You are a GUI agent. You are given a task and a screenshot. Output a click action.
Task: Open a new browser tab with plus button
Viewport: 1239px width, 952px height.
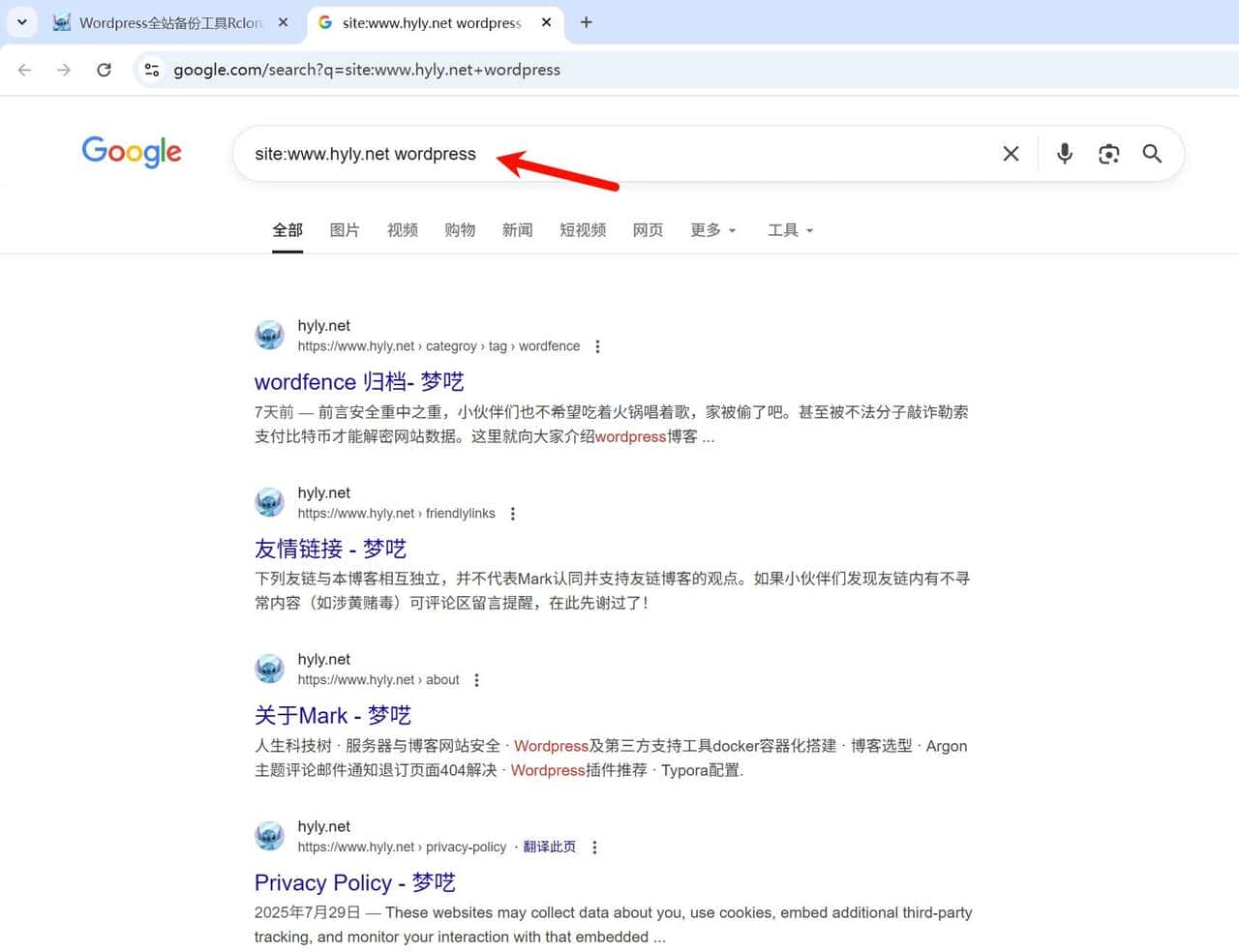tap(586, 22)
